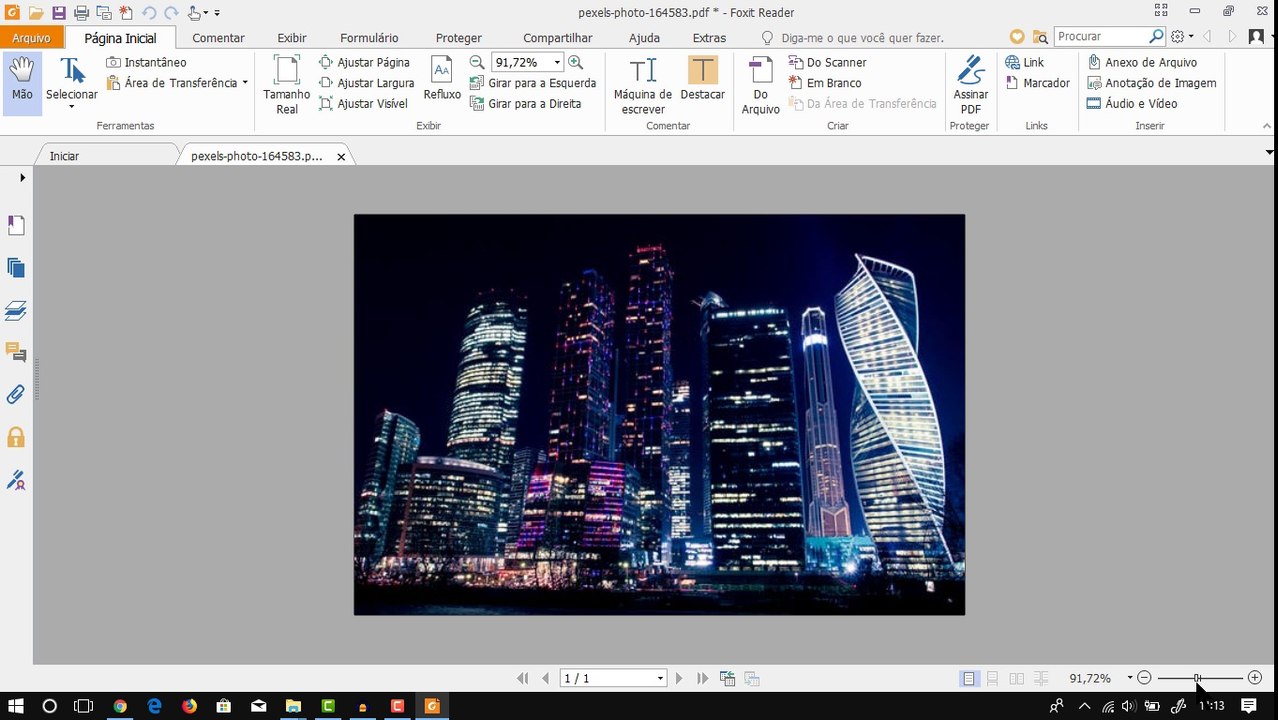Expand the left navigation pane arrow
1278x720 pixels.
pos(22,177)
